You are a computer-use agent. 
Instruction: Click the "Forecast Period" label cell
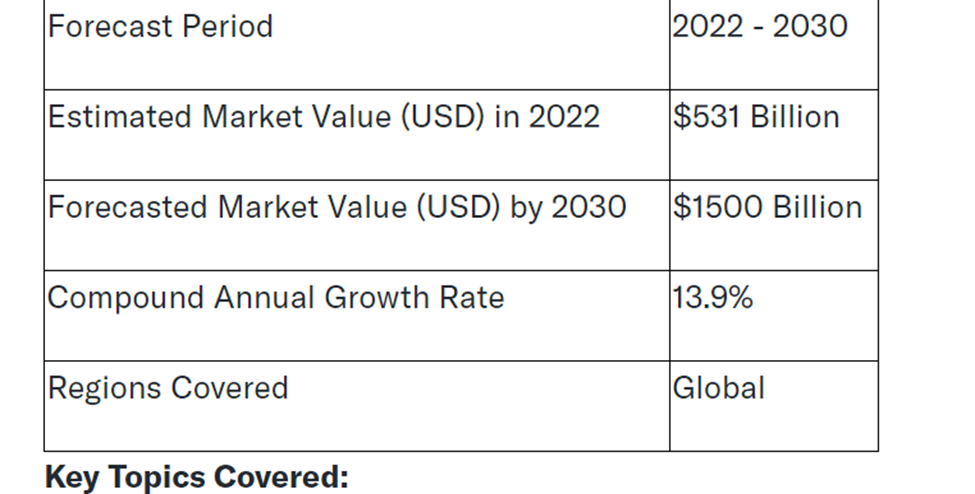[x=160, y=26]
